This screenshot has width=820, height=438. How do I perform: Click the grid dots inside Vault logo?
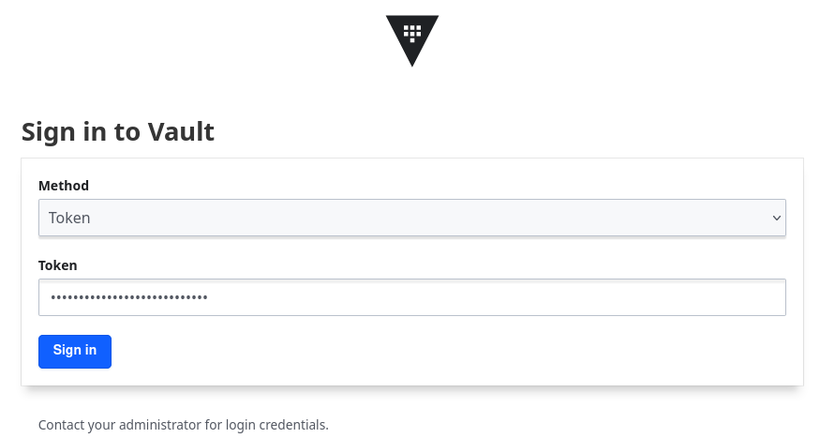coord(412,32)
